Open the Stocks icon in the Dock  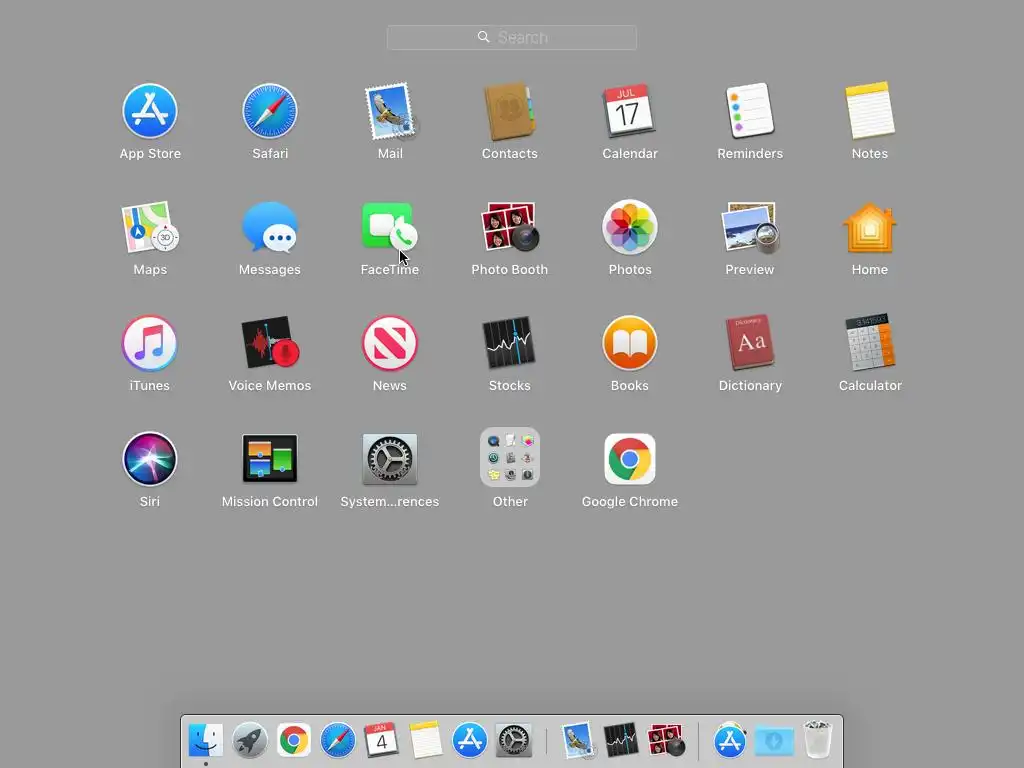[x=620, y=741]
